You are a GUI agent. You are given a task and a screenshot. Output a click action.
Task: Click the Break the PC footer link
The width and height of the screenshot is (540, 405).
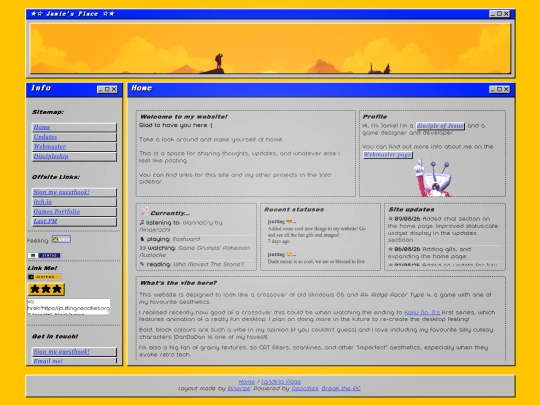pos(341,388)
